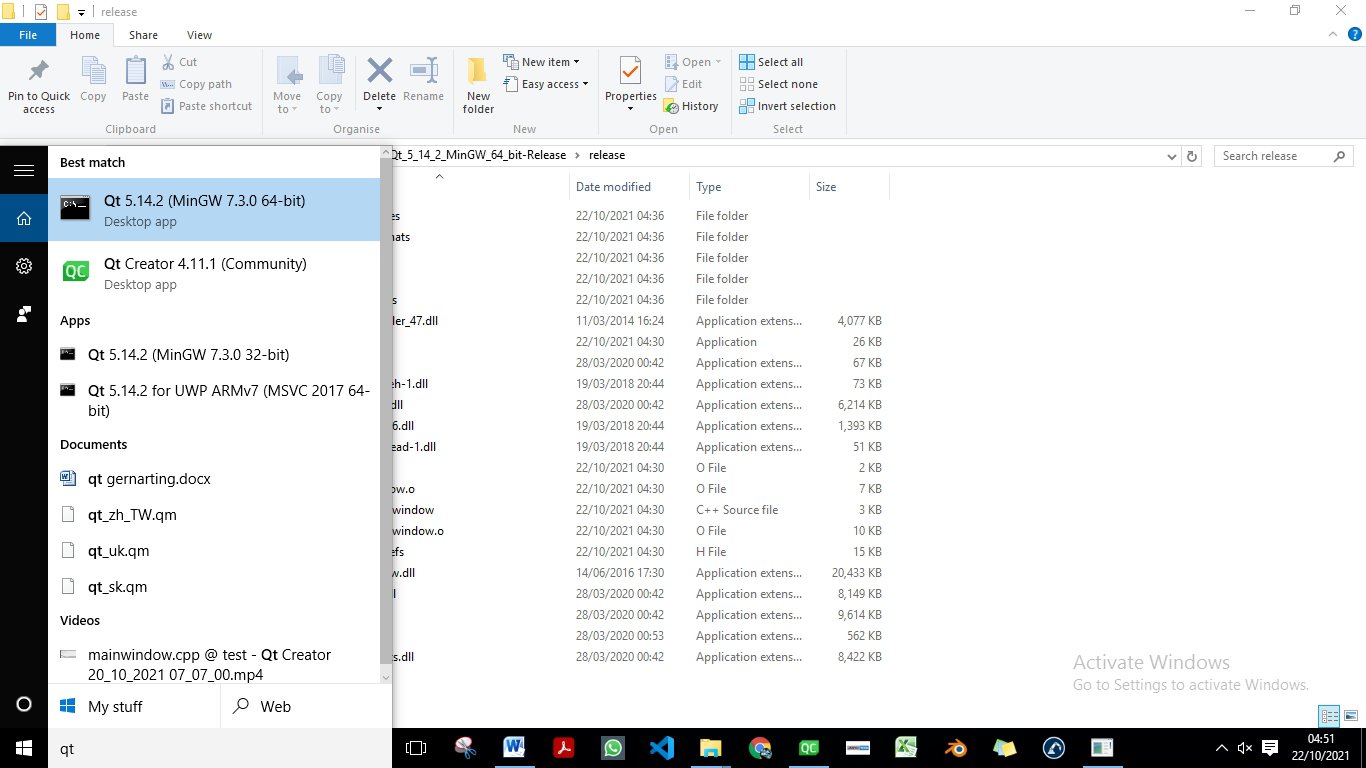Switch to the View ribbon tab
Screen dimensions: 1366x768
click(199, 35)
